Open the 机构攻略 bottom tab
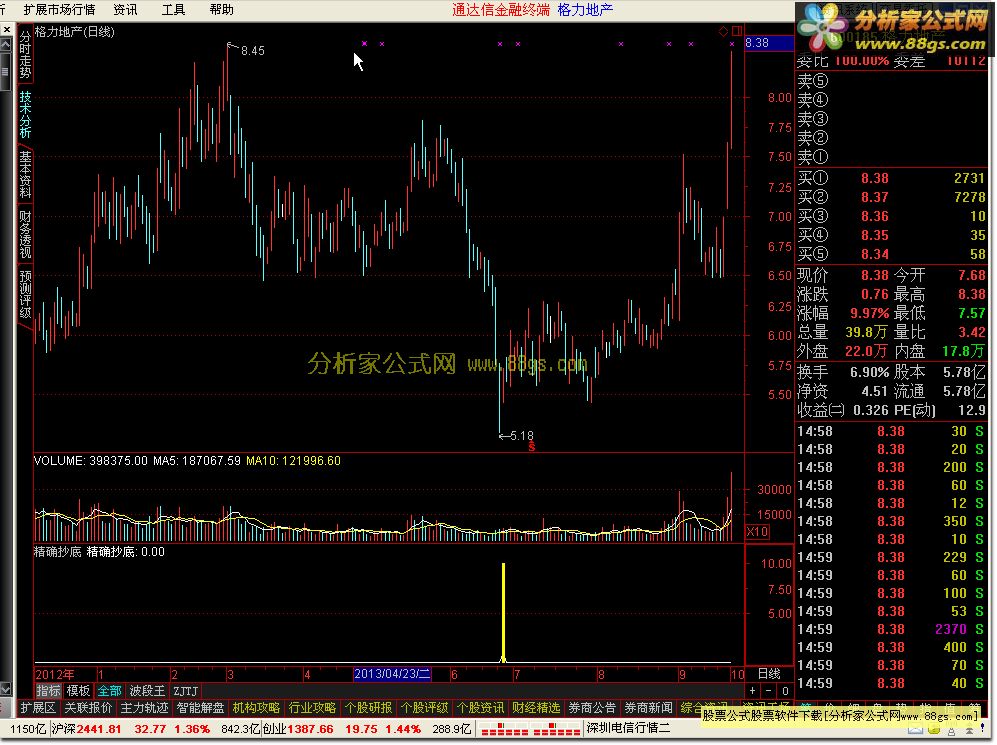Viewport: 997px width, 745px height. (256, 707)
